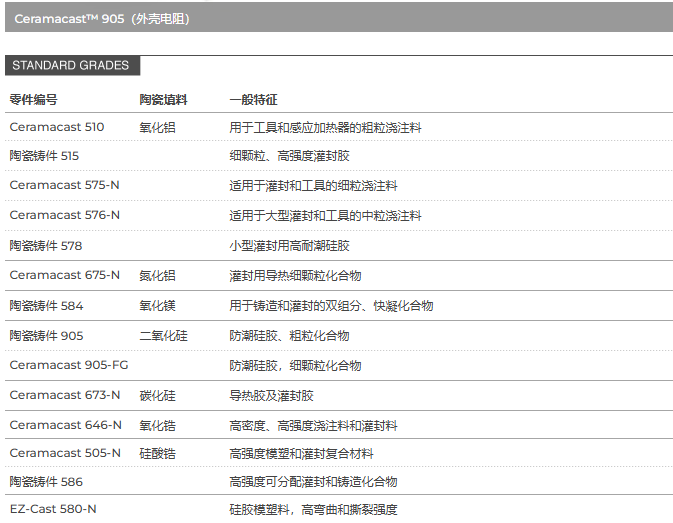Image resolution: width=673 pixels, height=523 pixels.
Task: Click the 陶瓷填料 column header
Action: point(163,100)
